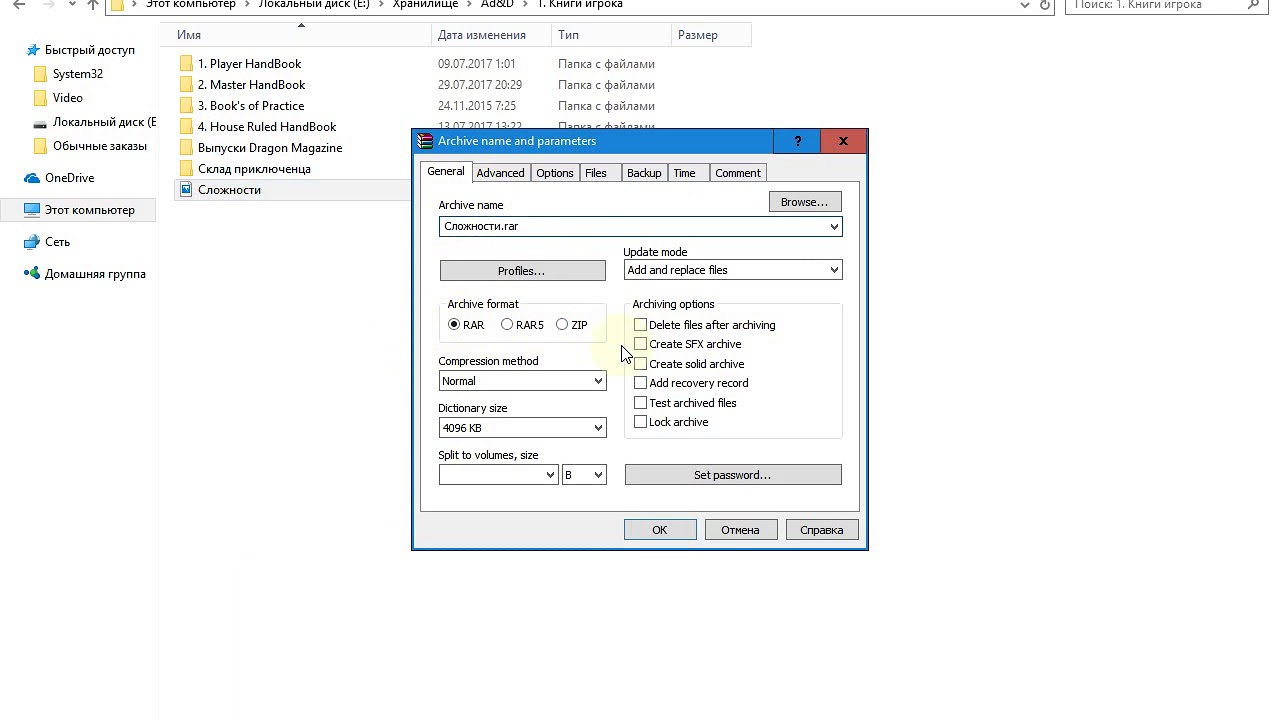
Task: Select the Этот компьютер monitor icon
Action: click(x=32, y=210)
